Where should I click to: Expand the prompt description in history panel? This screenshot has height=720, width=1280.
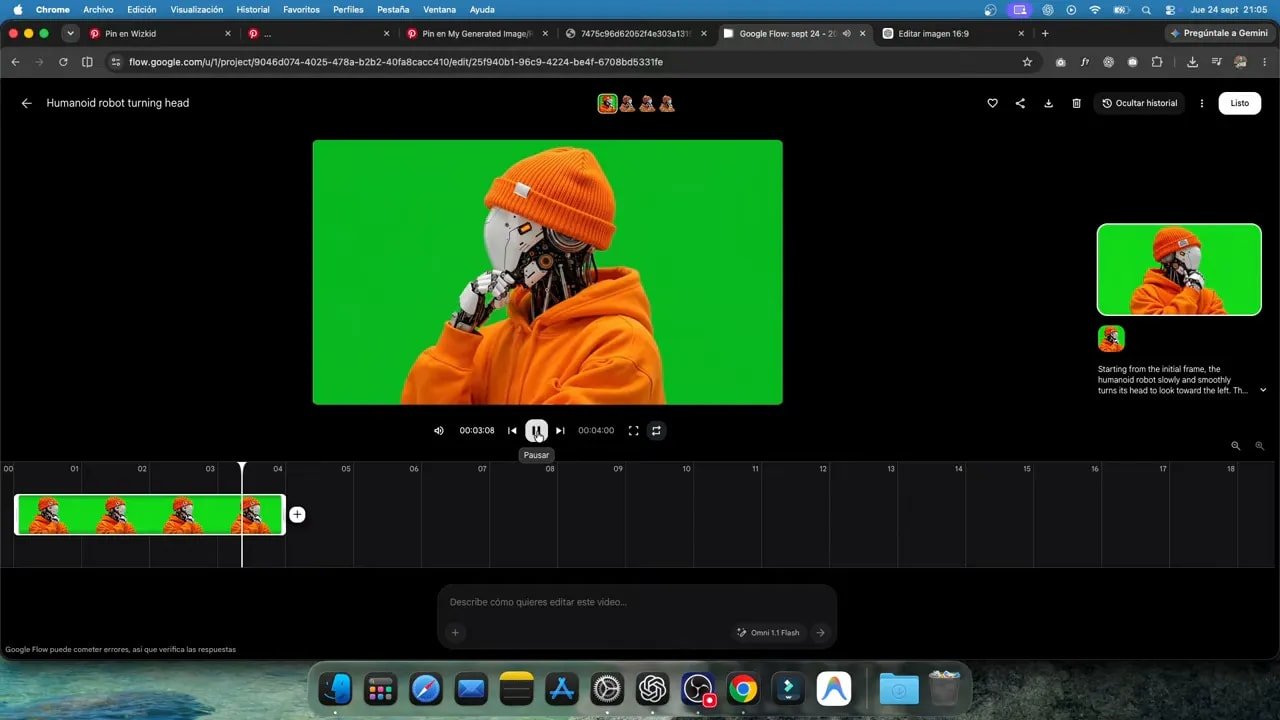pos(1263,390)
